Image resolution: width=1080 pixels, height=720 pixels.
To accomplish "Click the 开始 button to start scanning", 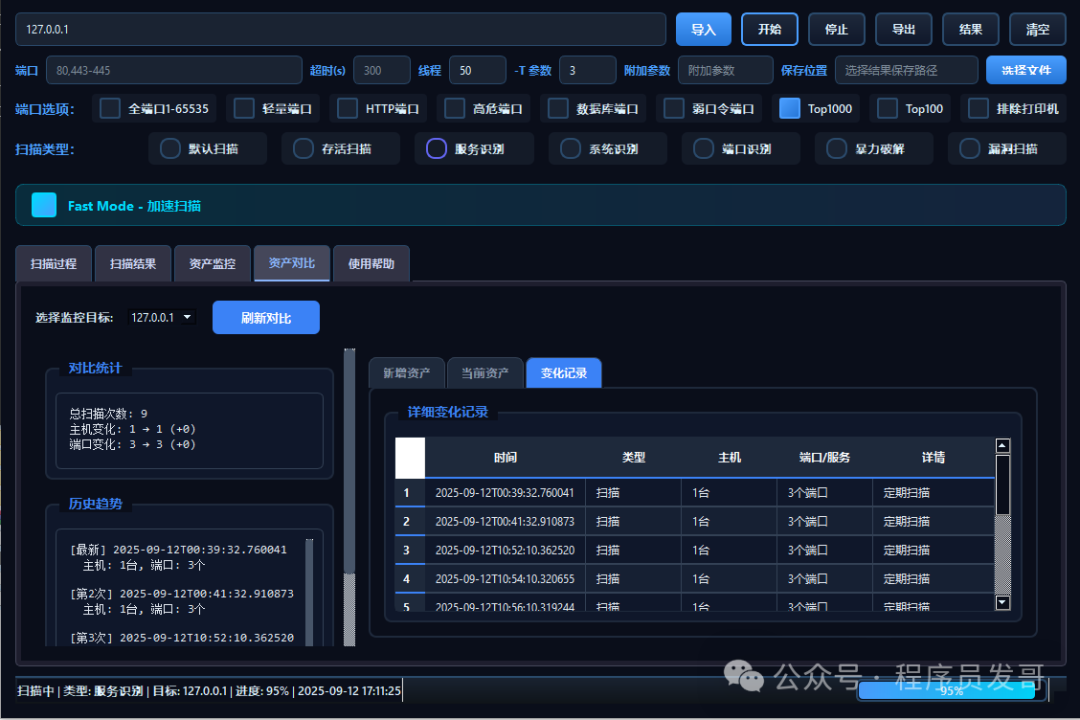I will click(x=769, y=29).
